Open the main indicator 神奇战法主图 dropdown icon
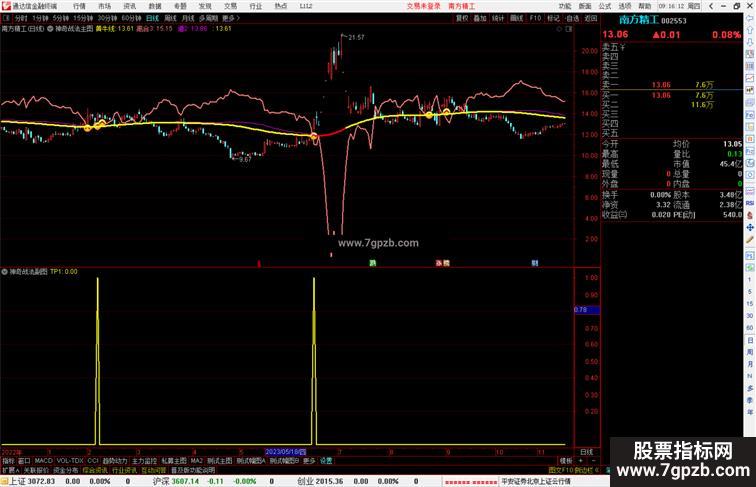The height and width of the screenshot is (487, 756). 50,29
